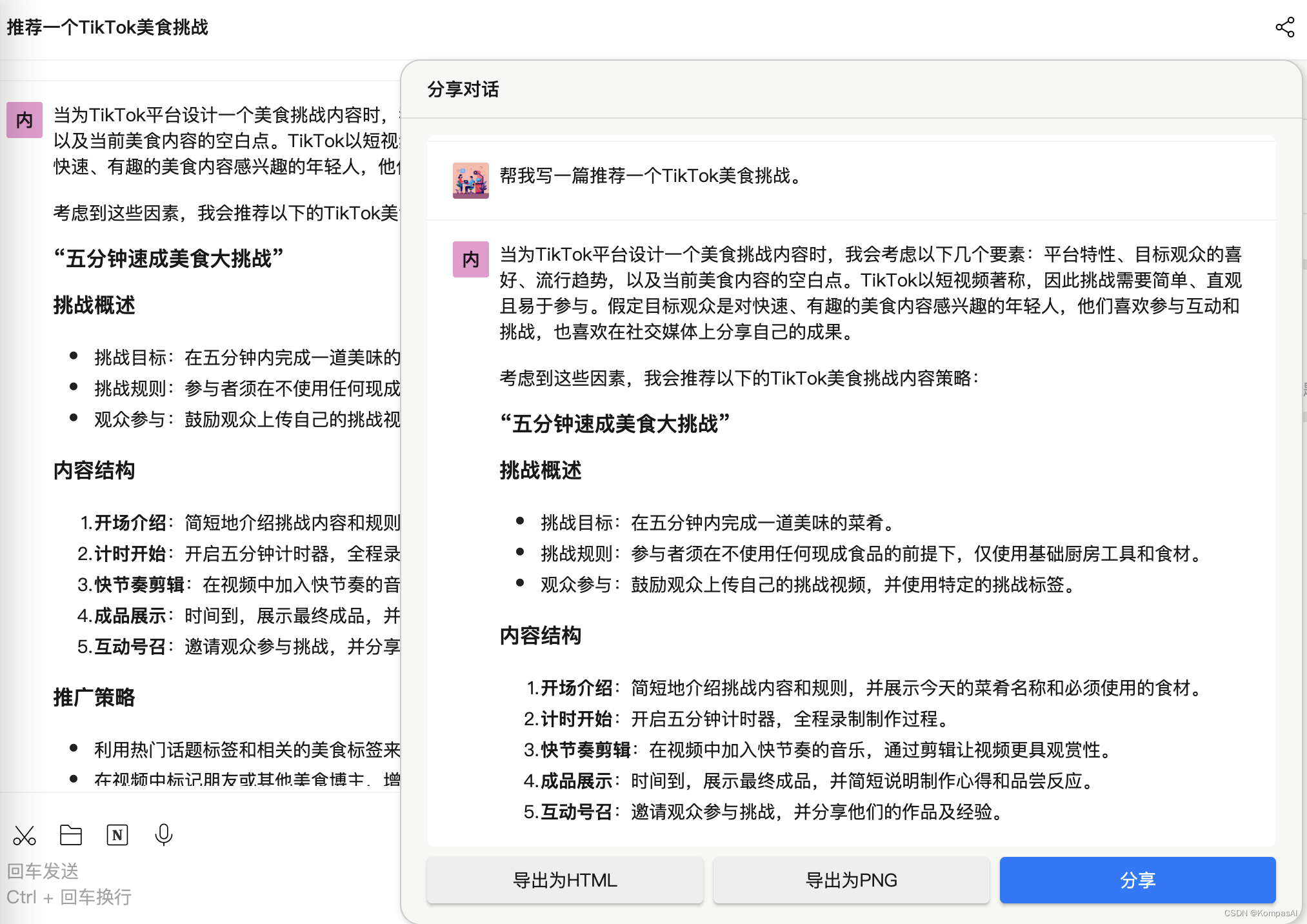
Task: Click the heading 五分钟速成美食大挑战 in dialog
Action: 614,424
